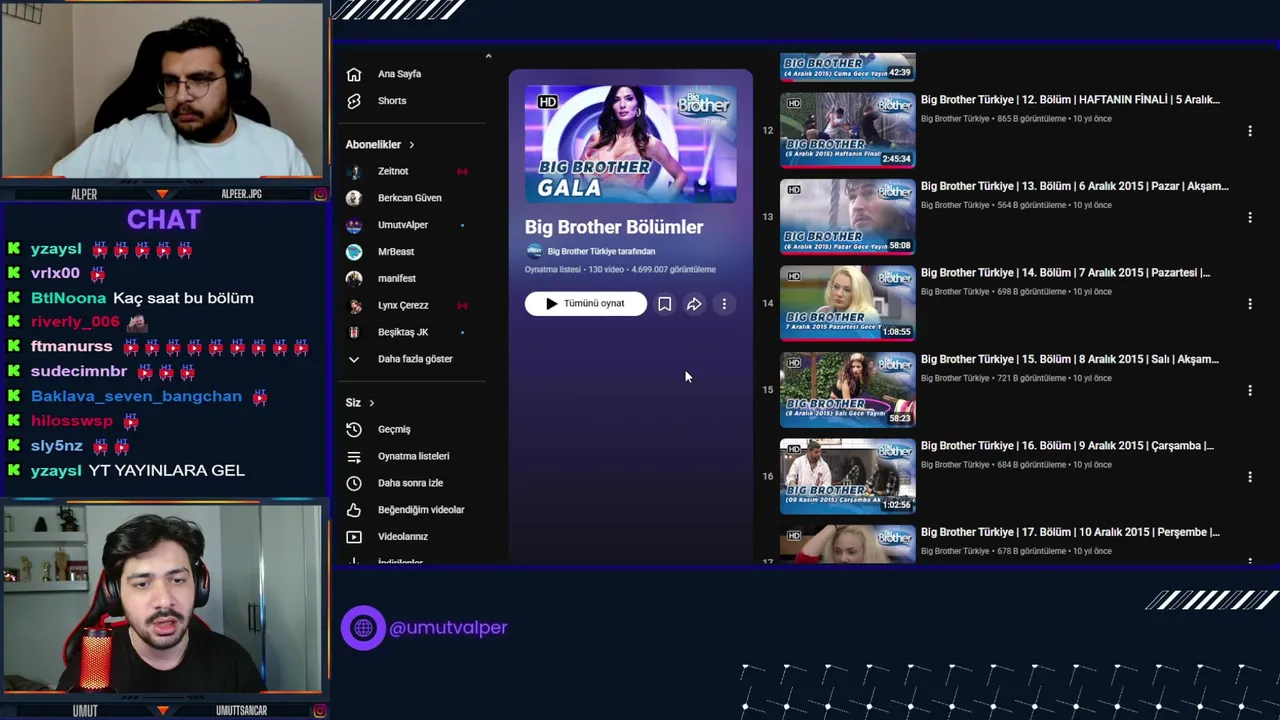Open options menu for 15. Bölüm video
The image size is (1280, 720).
coord(1249,390)
